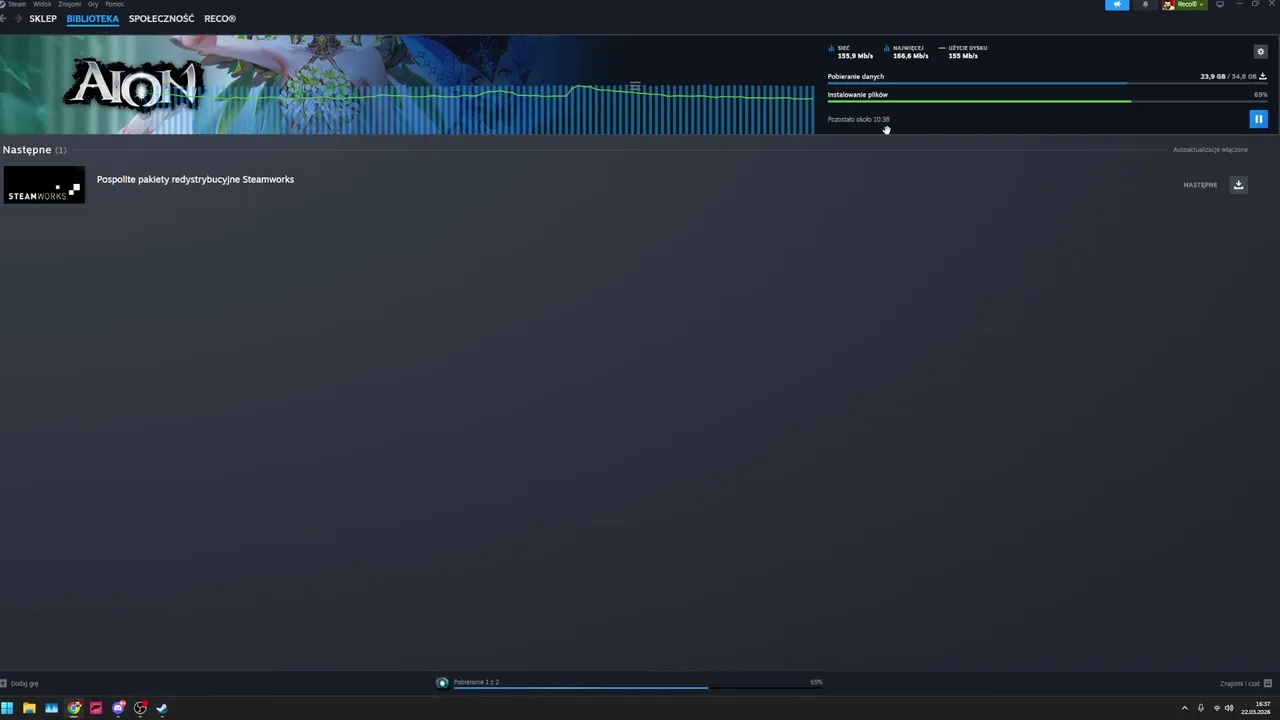Click the back navigation arrow

tap(4, 19)
